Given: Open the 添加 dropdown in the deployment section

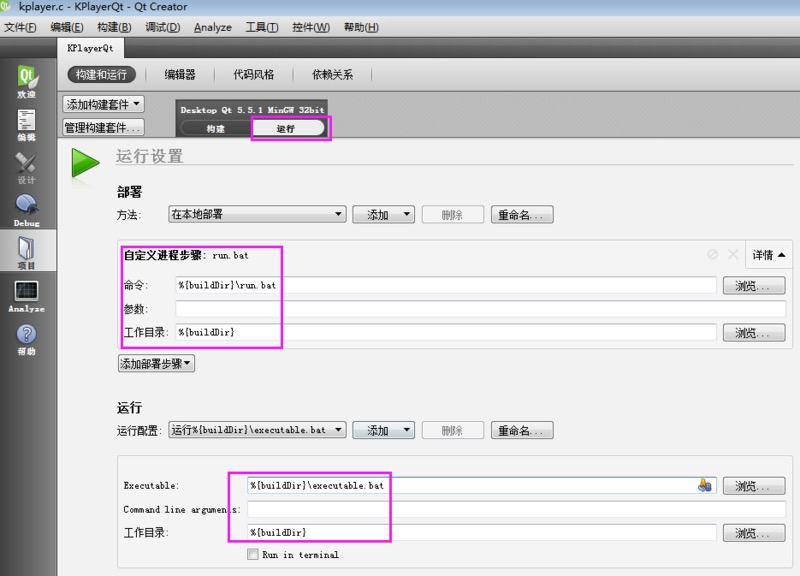Looking at the screenshot, I should 384,215.
